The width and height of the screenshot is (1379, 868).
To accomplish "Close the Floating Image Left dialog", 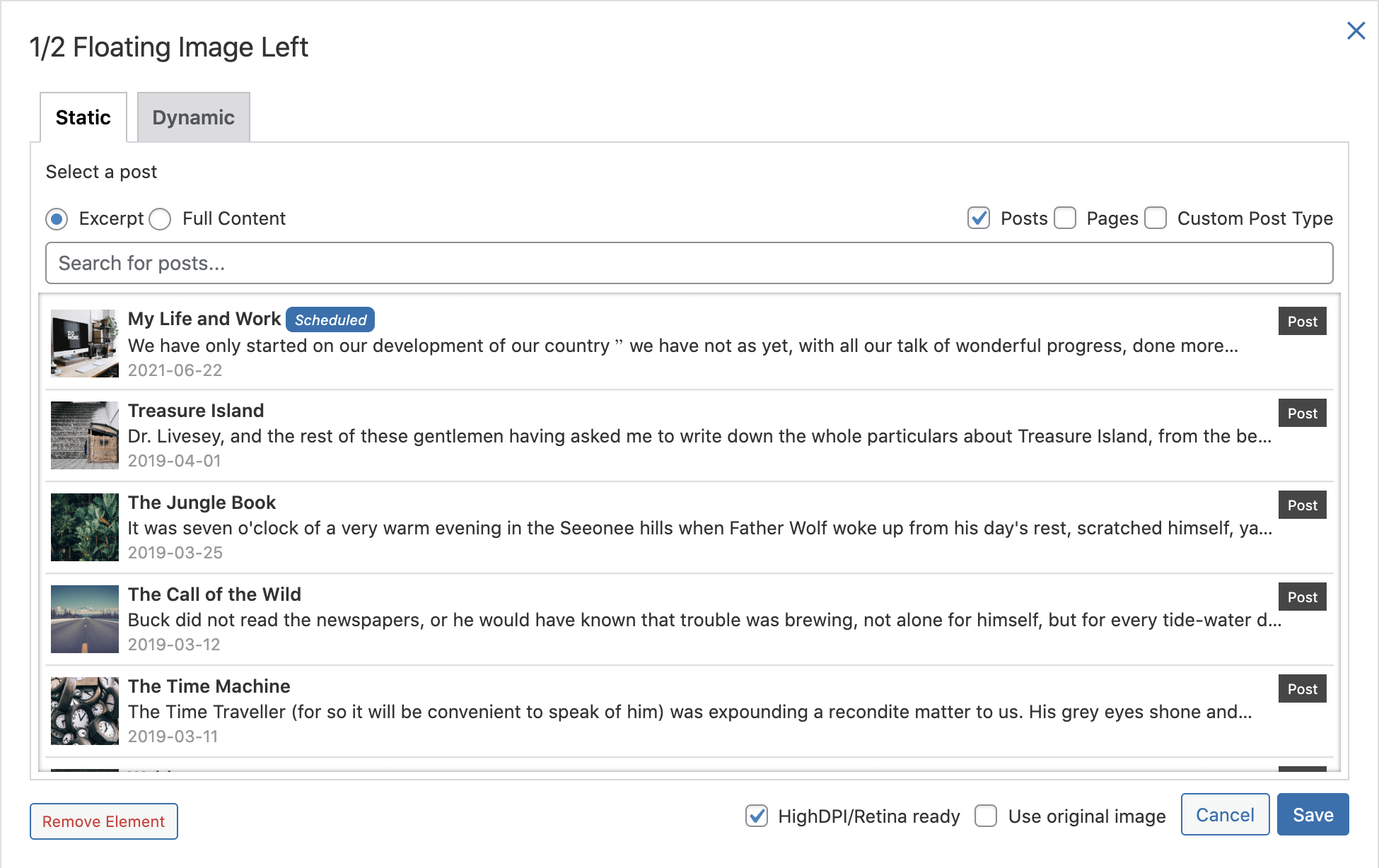I will point(1356,30).
